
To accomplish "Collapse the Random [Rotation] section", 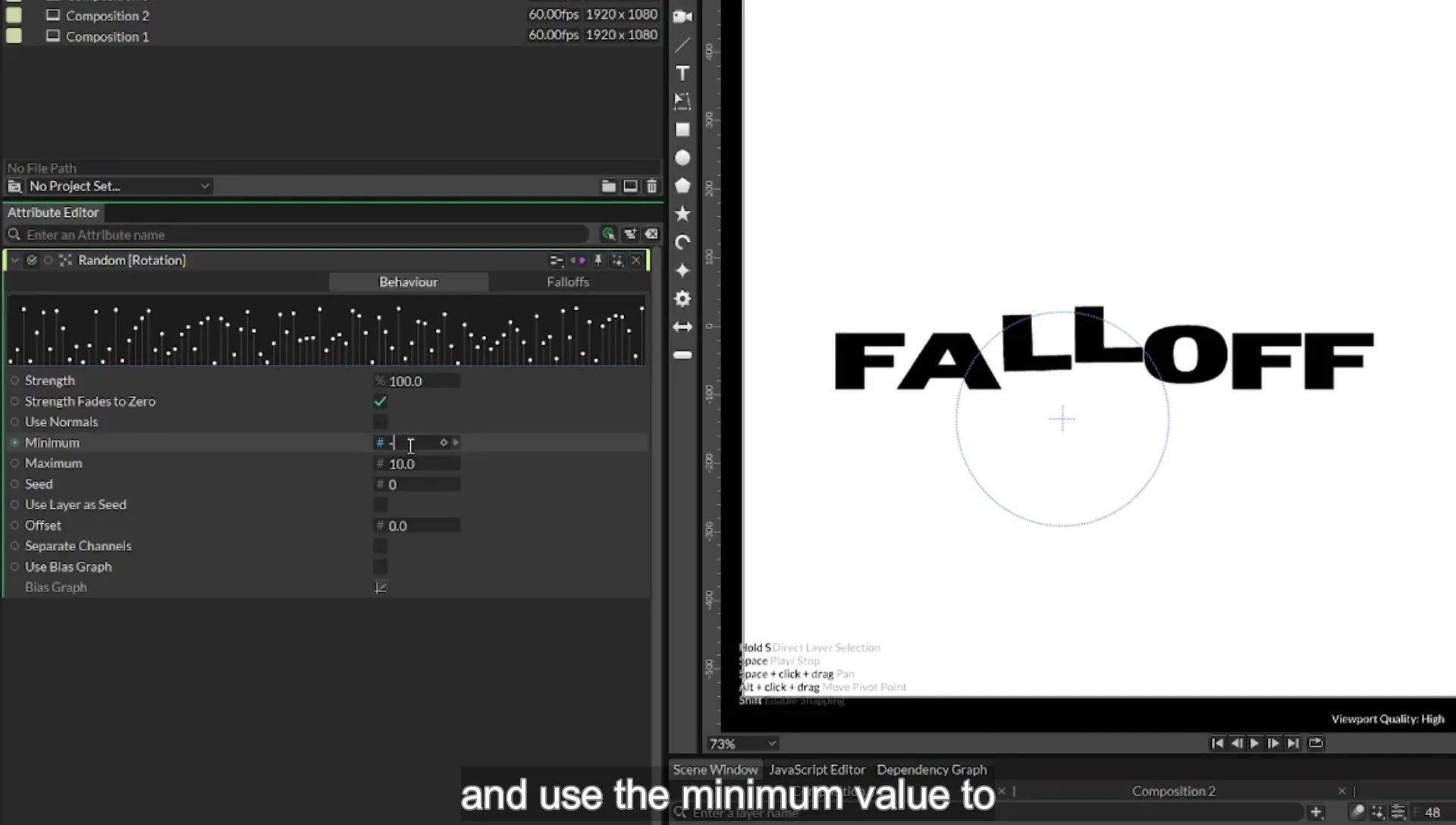I will pyautogui.click(x=14, y=260).
